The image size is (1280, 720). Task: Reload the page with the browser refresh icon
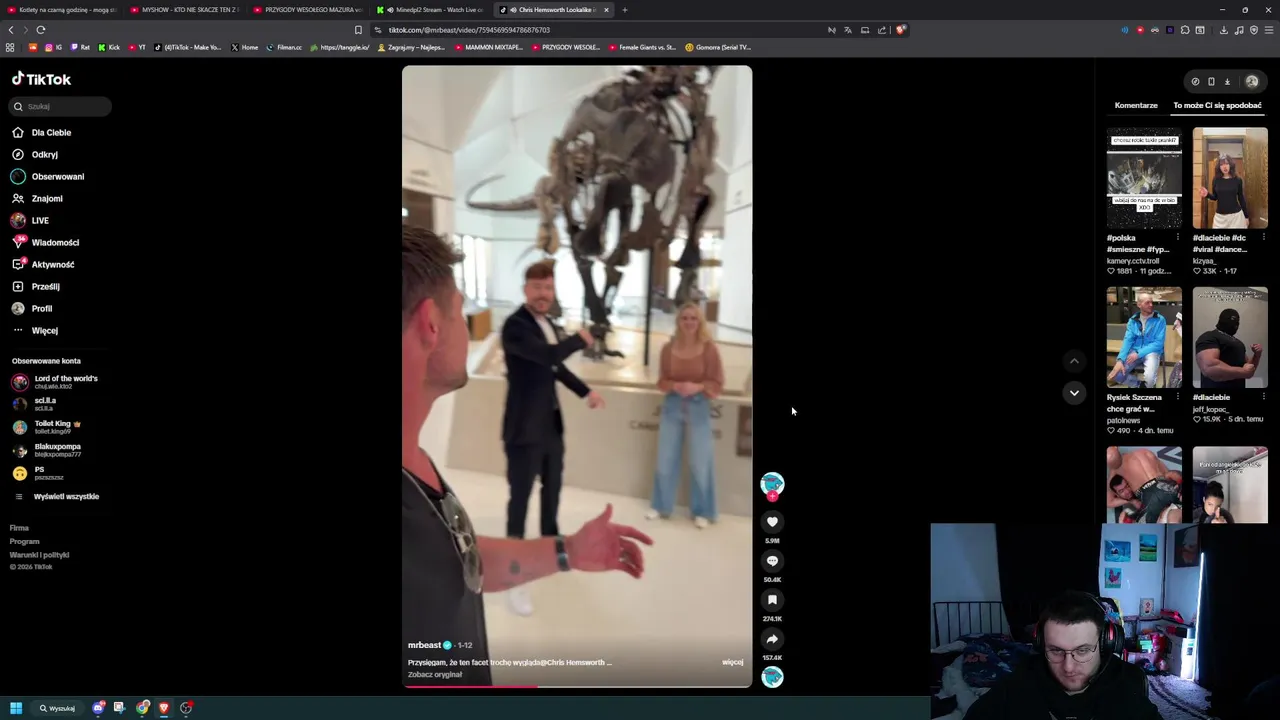click(41, 30)
